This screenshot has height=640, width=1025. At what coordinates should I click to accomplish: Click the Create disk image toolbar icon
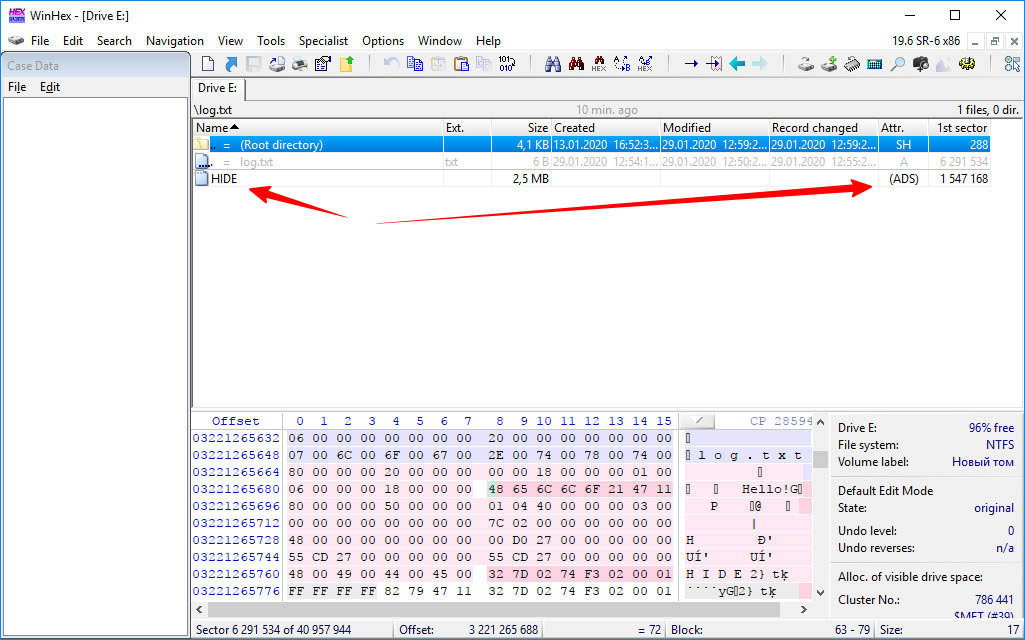tap(277, 63)
